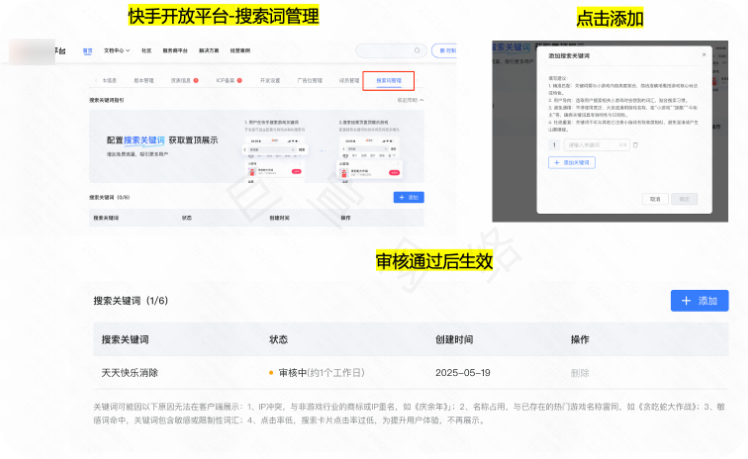Viewport: 748px width, 459px height.
Task: Open the 开发设置 tab
Action: click(270, 81)
